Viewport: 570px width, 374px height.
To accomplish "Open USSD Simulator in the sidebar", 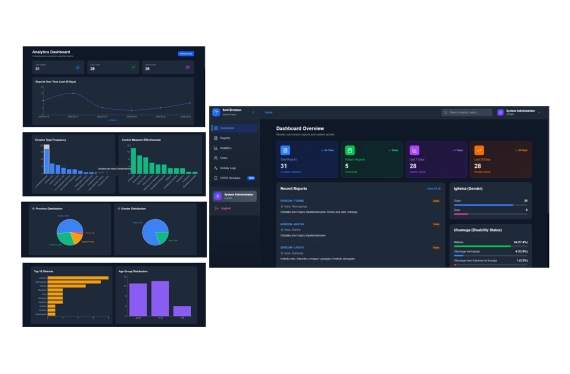I will [234, 178].
